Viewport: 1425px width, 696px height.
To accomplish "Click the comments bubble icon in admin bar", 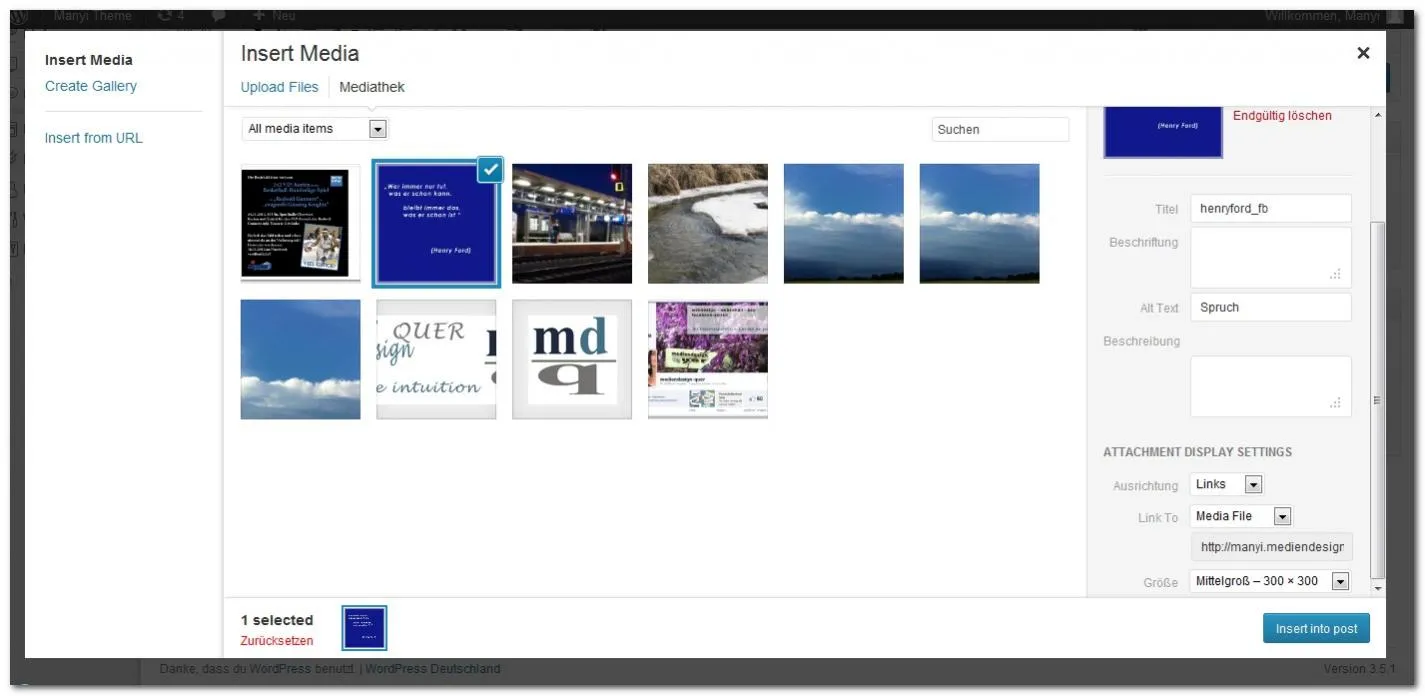I will tap(218, 16).
